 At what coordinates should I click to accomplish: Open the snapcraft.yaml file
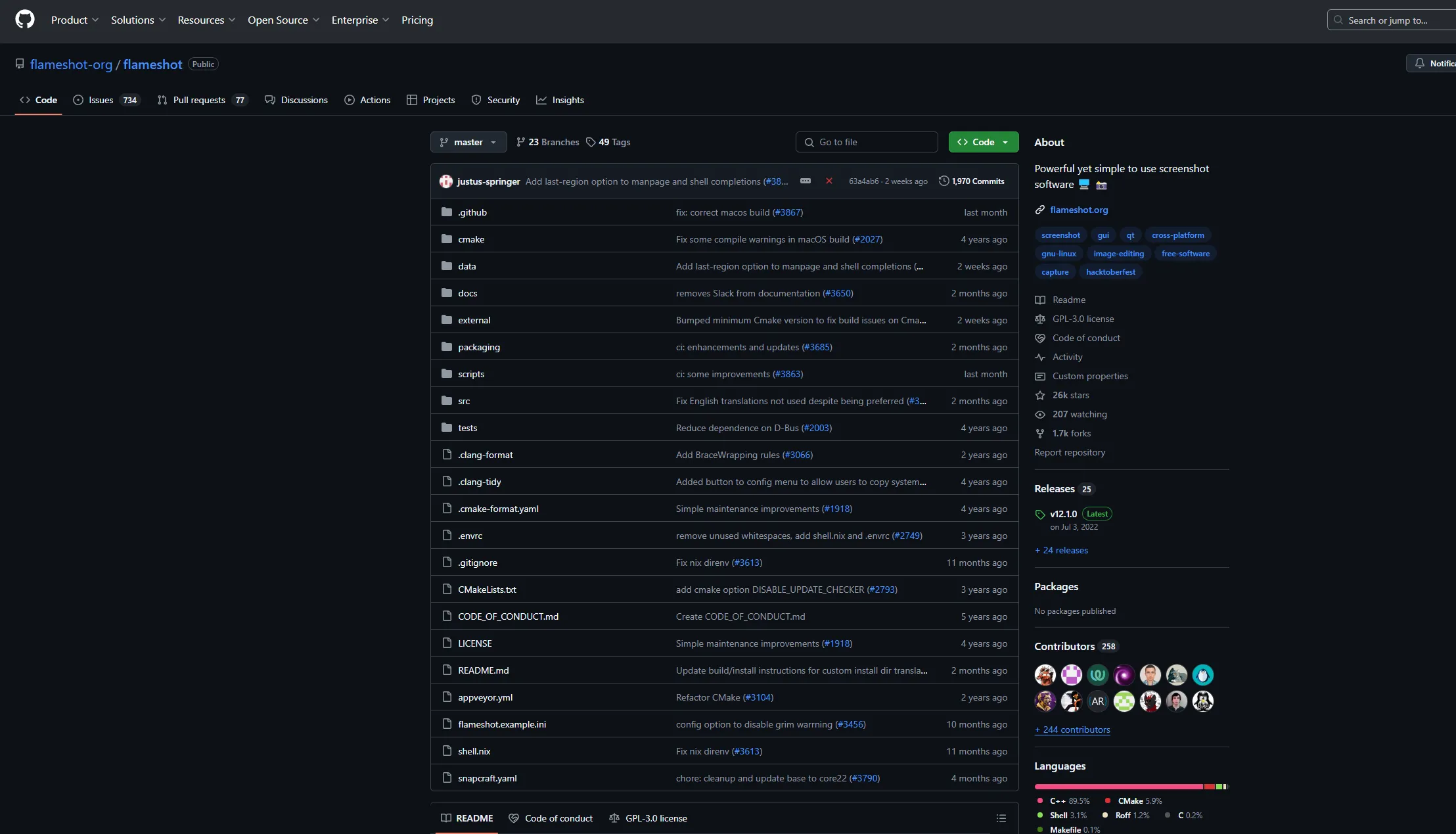pyautogui.click(x=488, y=778)
